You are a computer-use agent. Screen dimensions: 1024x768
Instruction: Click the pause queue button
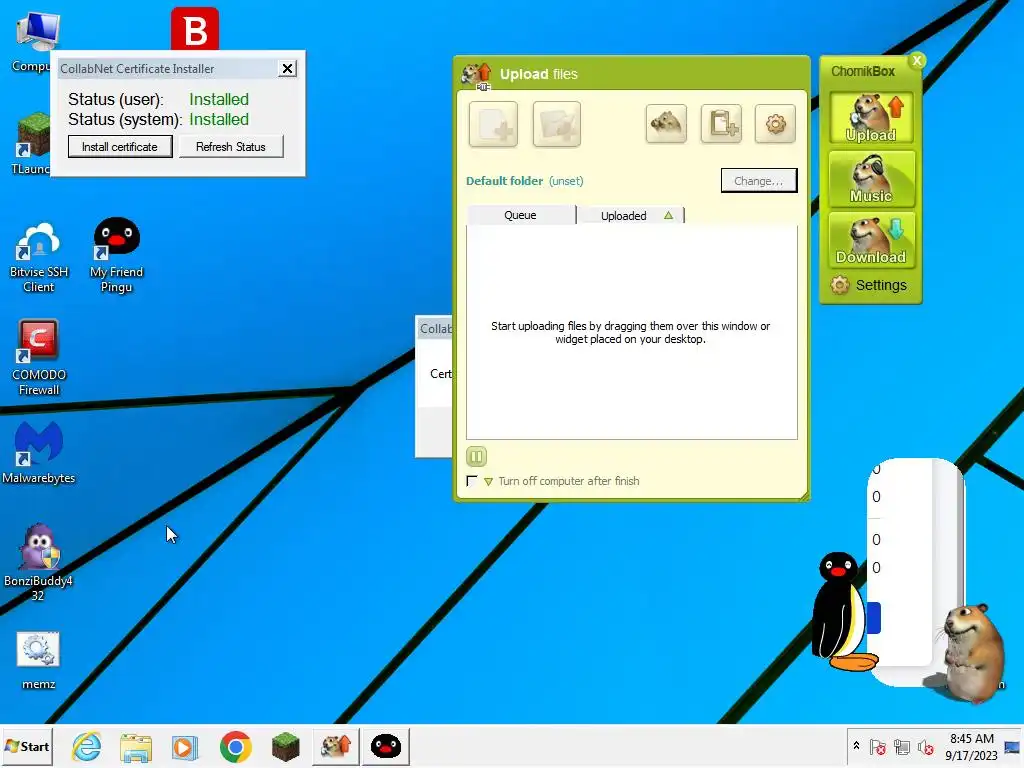point(476,456)
